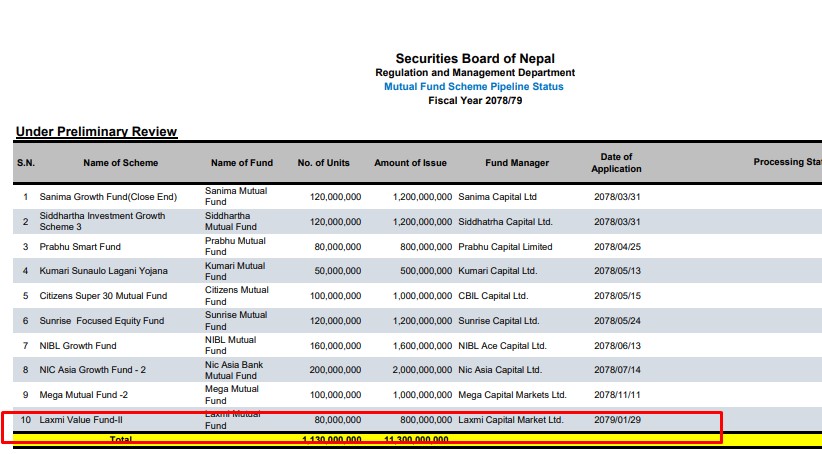Viewport: 822px width, 454px height.
Task: Click the Name of Fund column header
Action: click(241, 163)
